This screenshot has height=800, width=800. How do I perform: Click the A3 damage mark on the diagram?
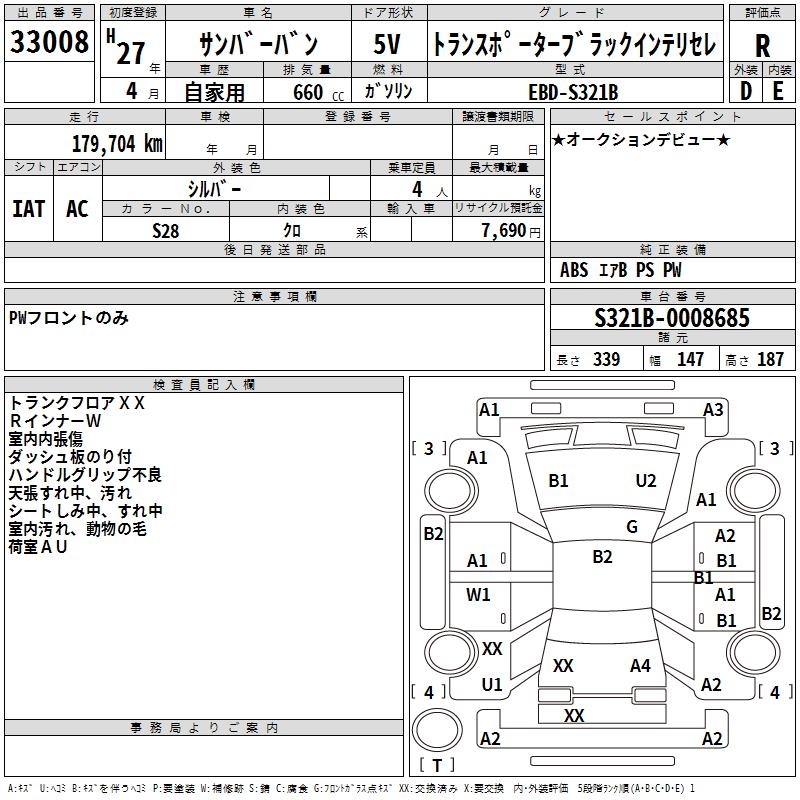713,410
